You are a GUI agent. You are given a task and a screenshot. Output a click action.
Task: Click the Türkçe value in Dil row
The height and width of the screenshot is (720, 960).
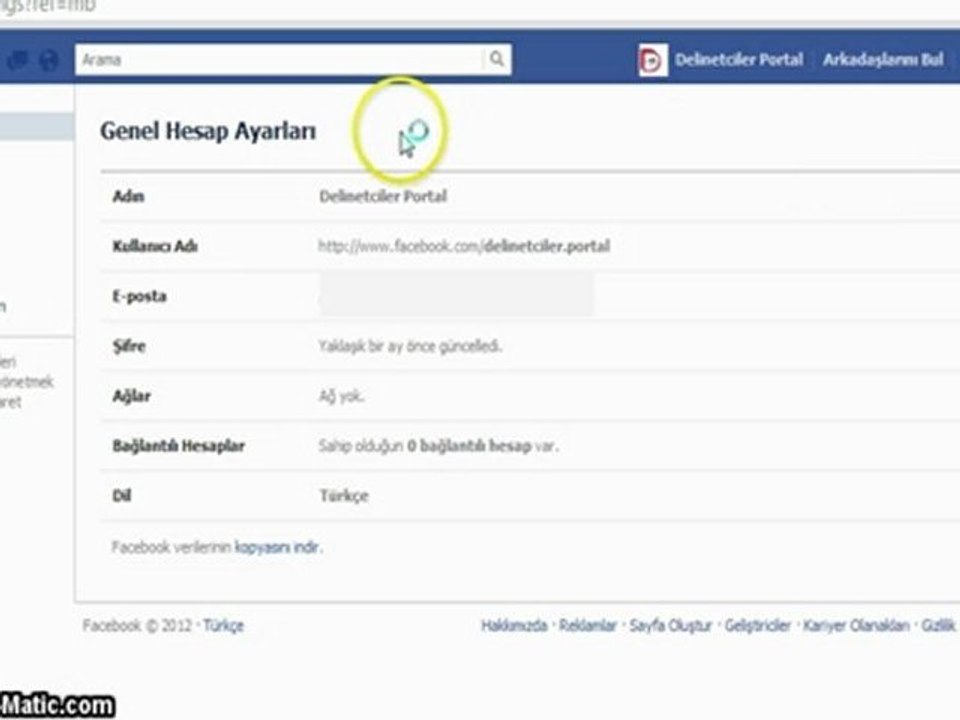tap(344, 496)
